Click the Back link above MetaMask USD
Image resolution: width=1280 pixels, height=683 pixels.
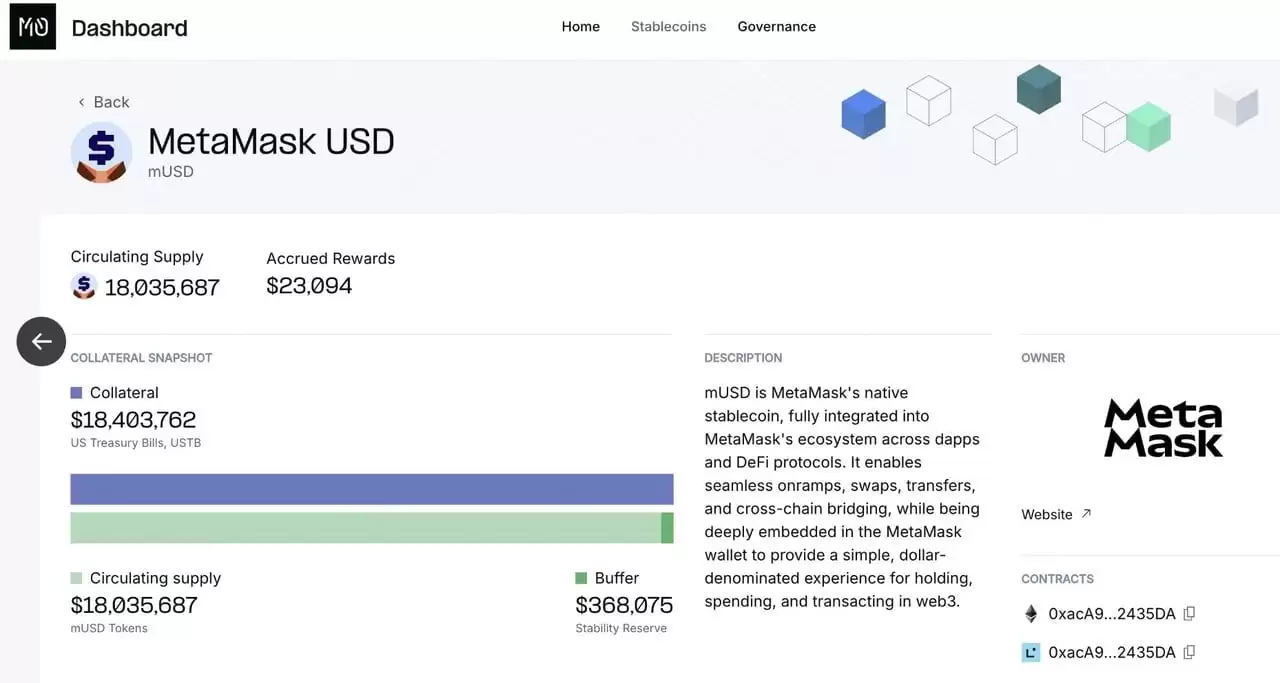pos(103,101)
